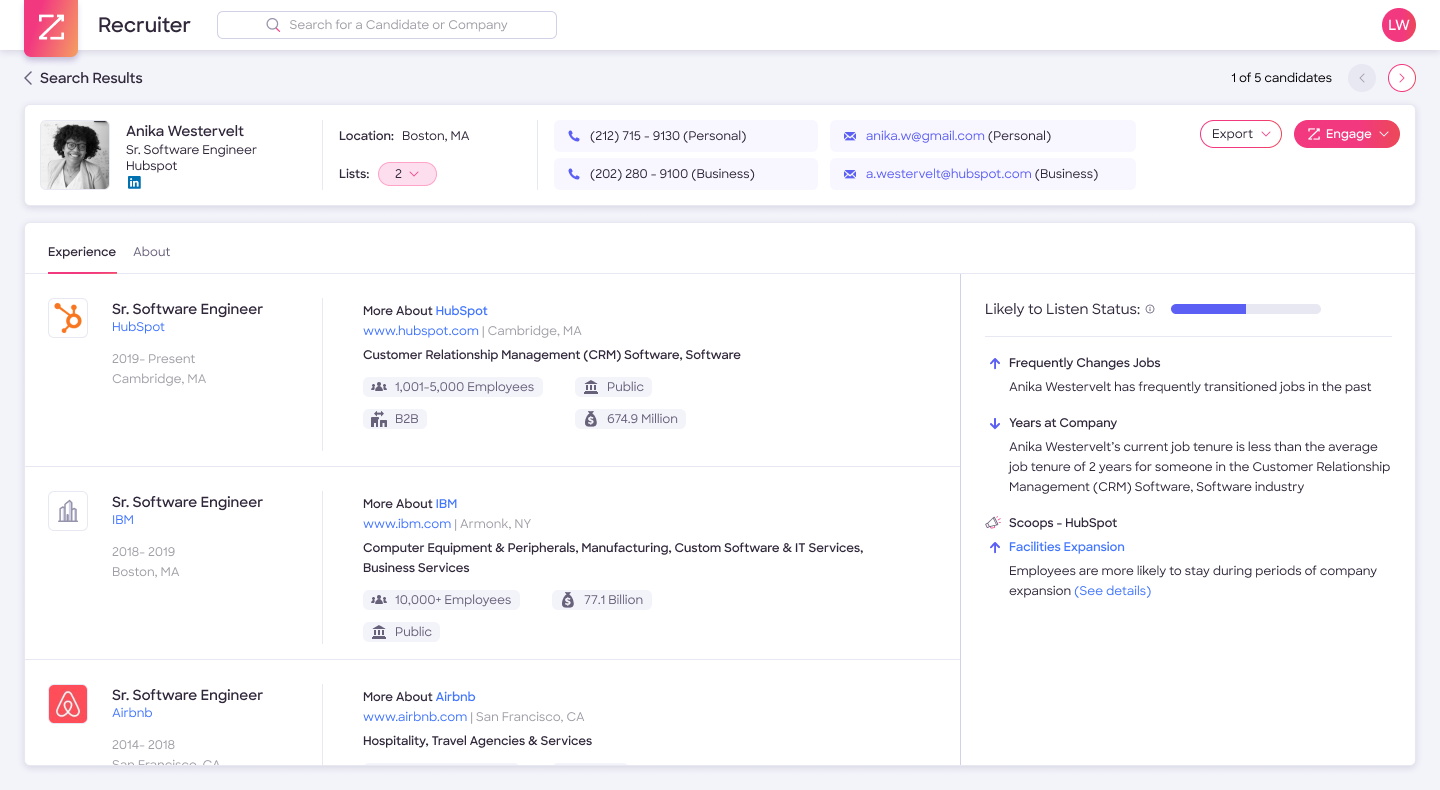The height and width of the screenshot is (790, 1440).
Task: Click the business email envelope icon
Action: (850, 174)
